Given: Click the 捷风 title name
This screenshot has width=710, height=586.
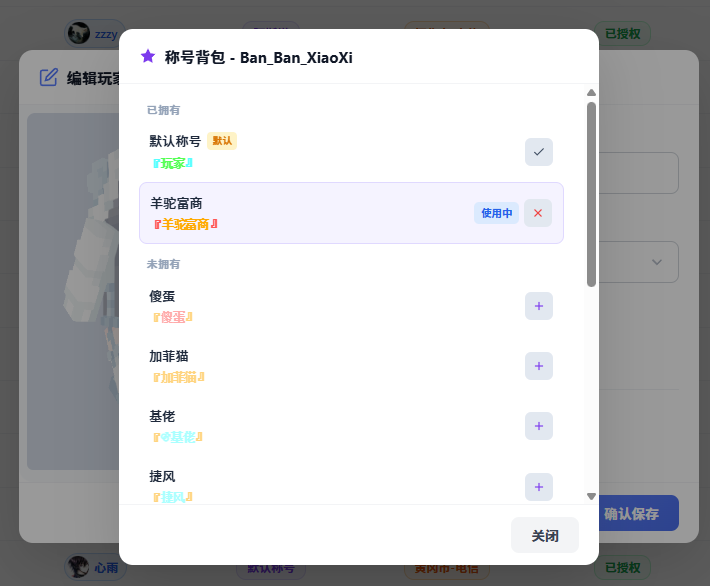Looking at the screenshot, I should click(162, 476).
